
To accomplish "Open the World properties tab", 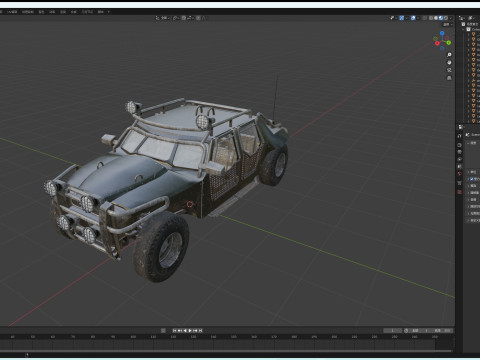I will [459, 174].
